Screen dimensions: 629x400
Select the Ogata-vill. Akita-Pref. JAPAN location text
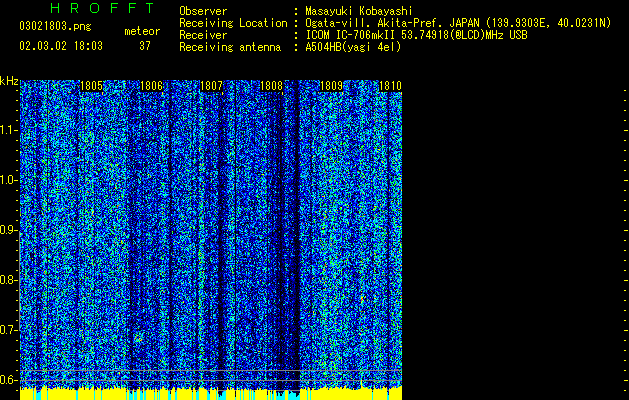click(x=458, y=23)
